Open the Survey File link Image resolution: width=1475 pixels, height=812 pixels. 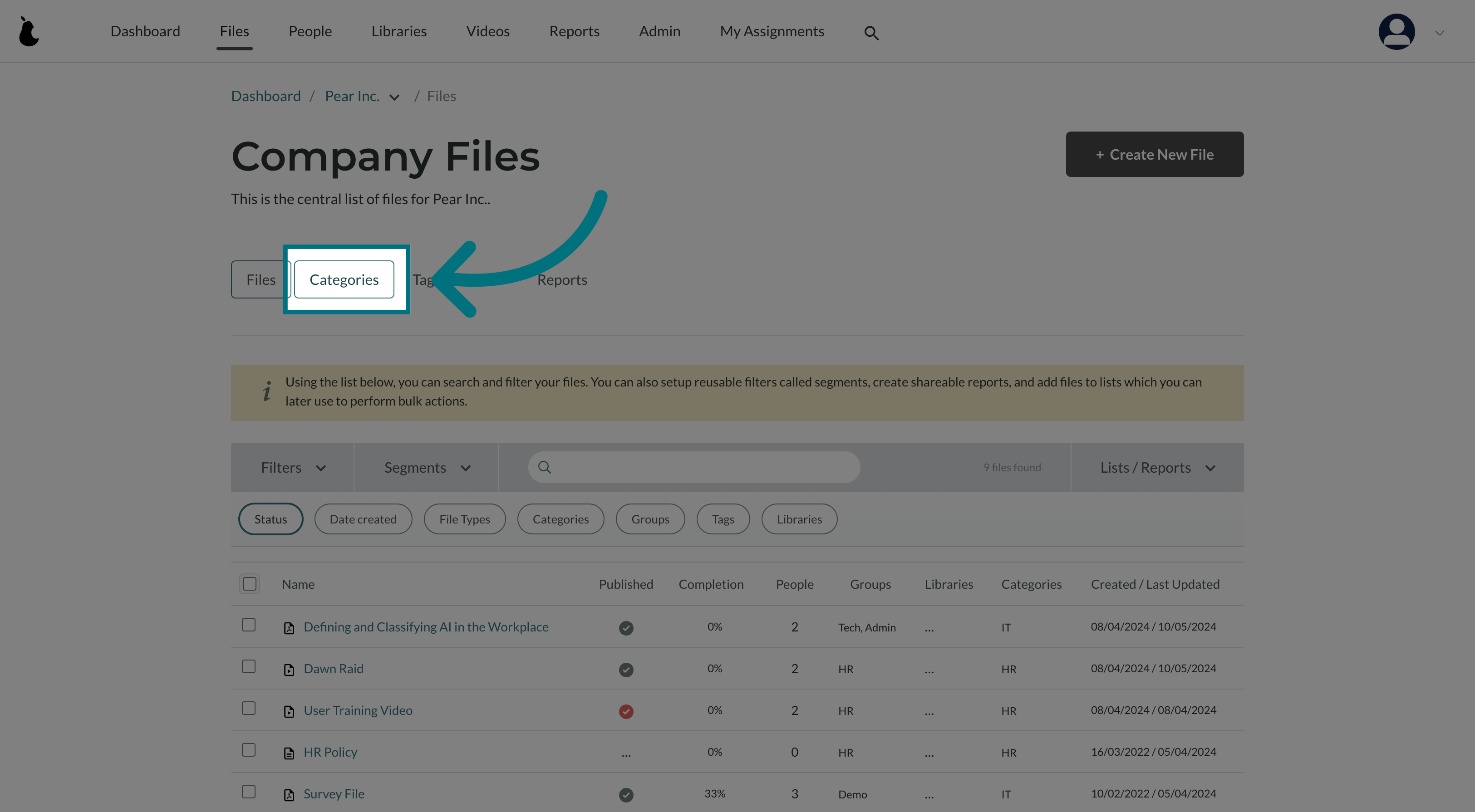click(334, 794)
